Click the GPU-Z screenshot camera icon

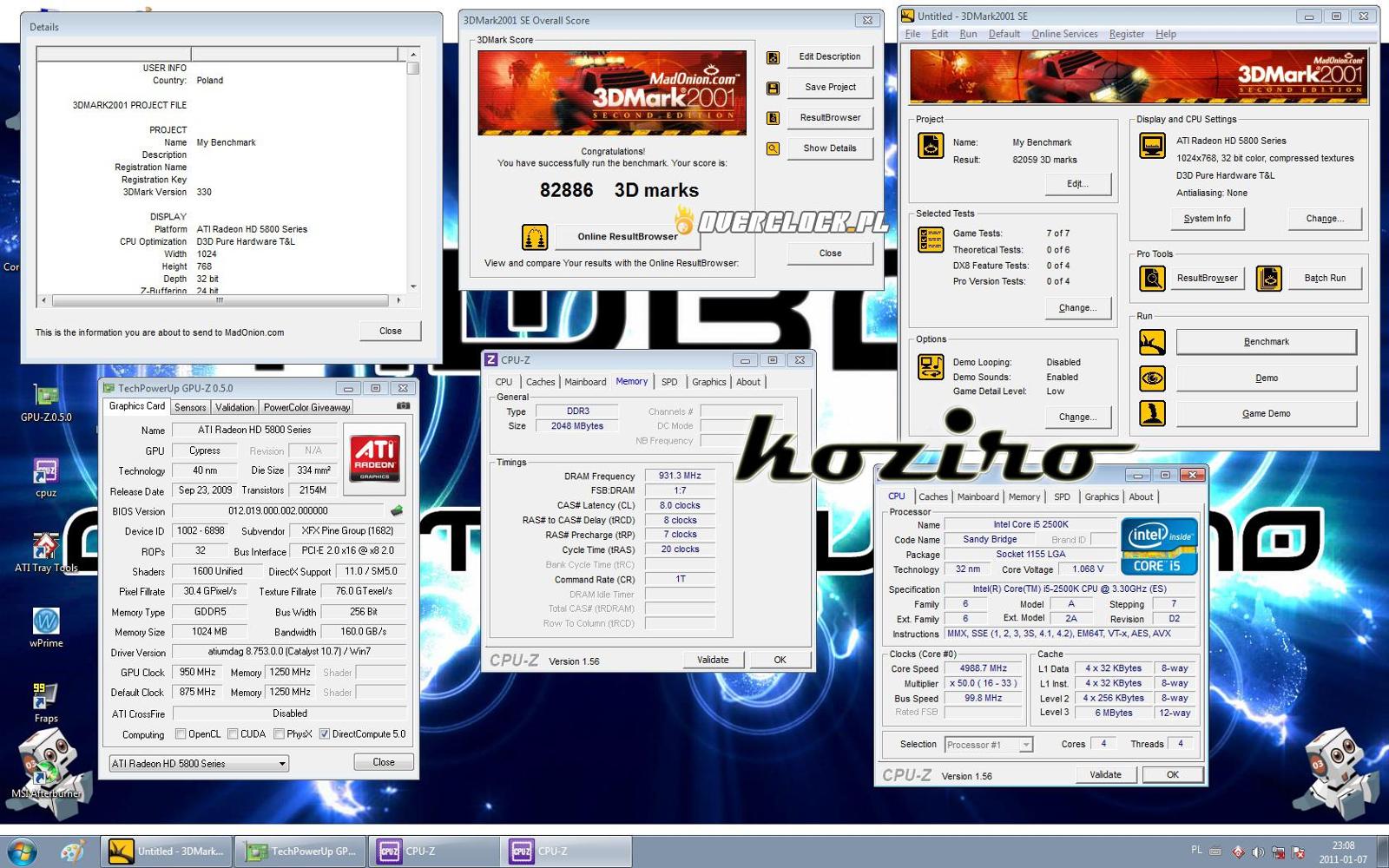coord(404,405)
